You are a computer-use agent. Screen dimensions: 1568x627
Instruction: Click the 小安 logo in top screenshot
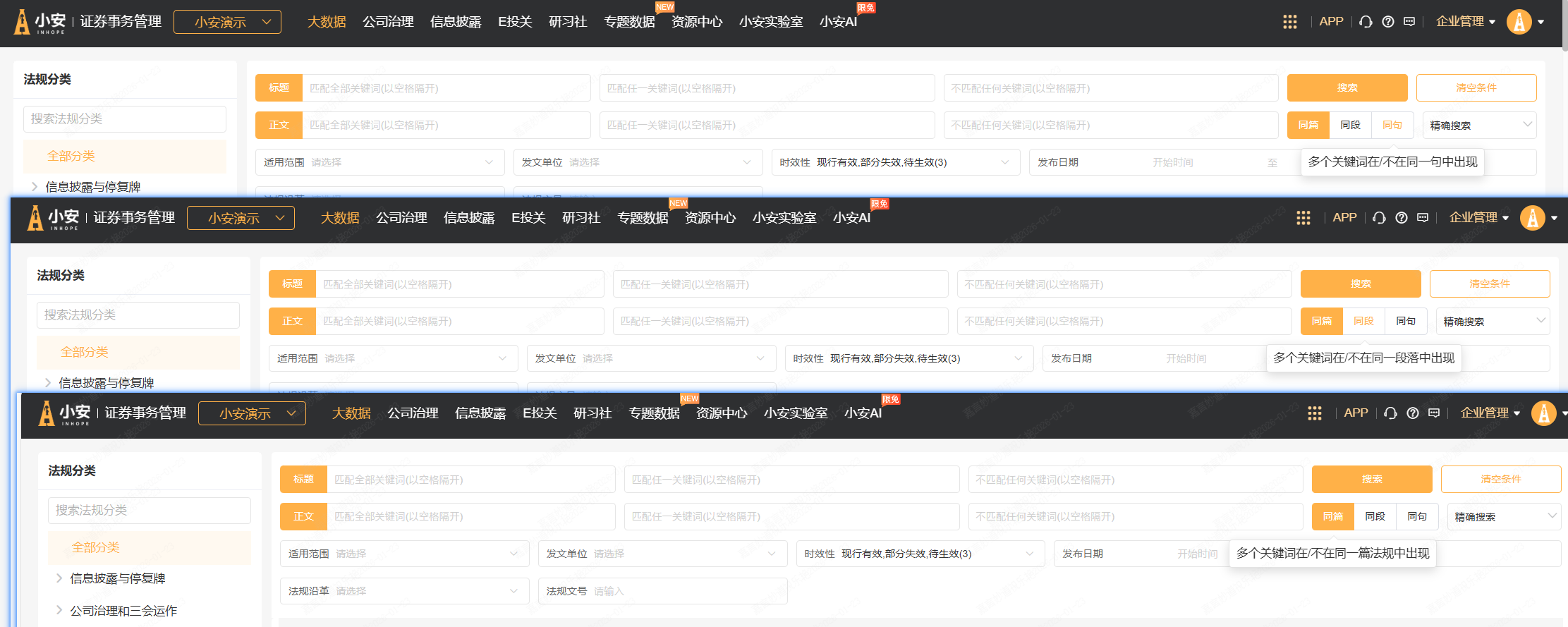pyautogui.click(x=40, y=22)
